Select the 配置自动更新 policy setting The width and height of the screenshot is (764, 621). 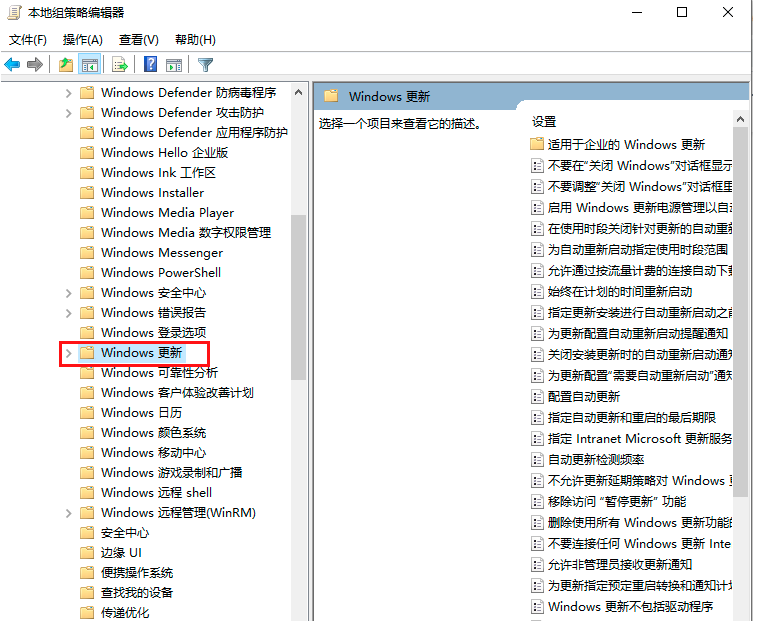click(583, 396)
